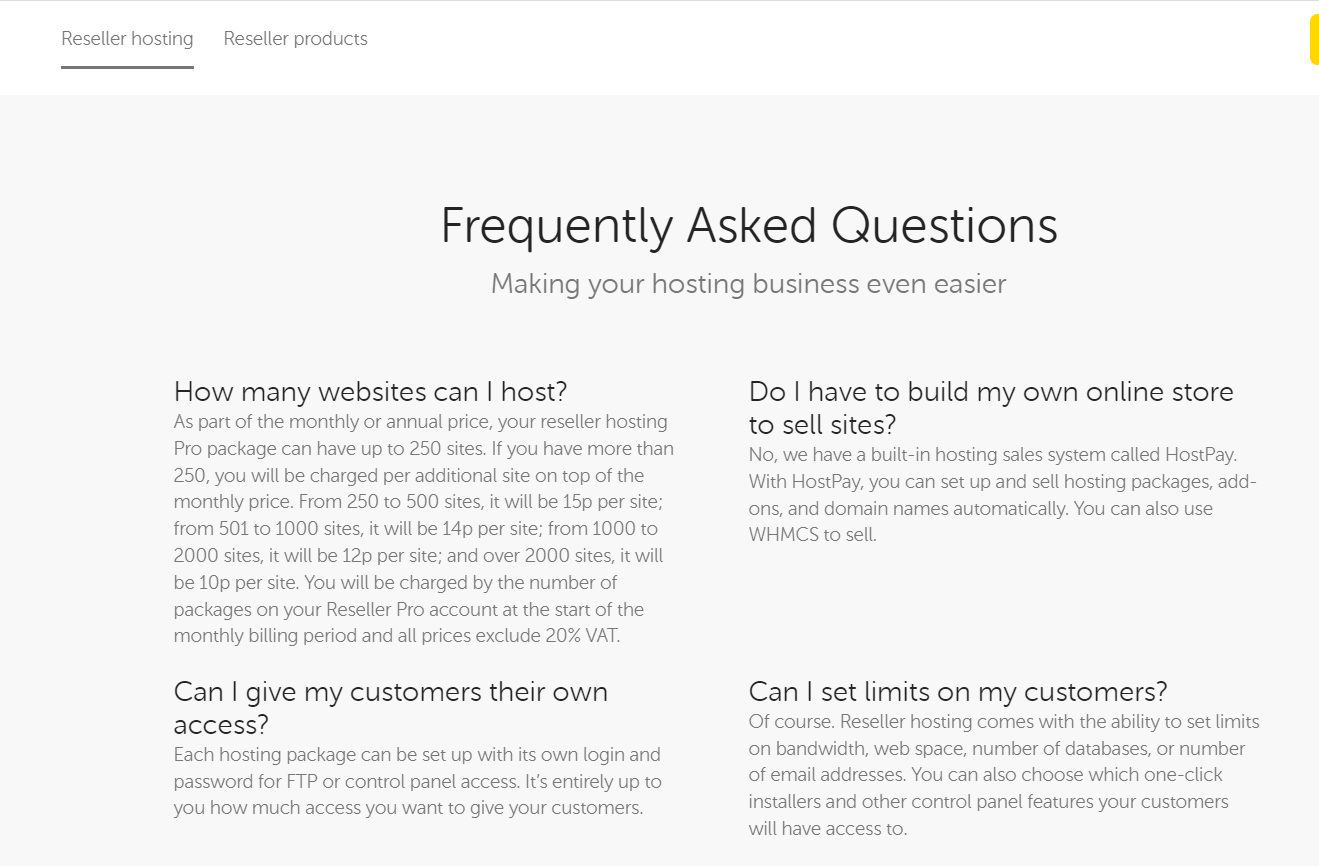Viewport: 1319px width, 866px height.
Task: Open the Reseller hosting tab
Action: (x=127, y=39)
